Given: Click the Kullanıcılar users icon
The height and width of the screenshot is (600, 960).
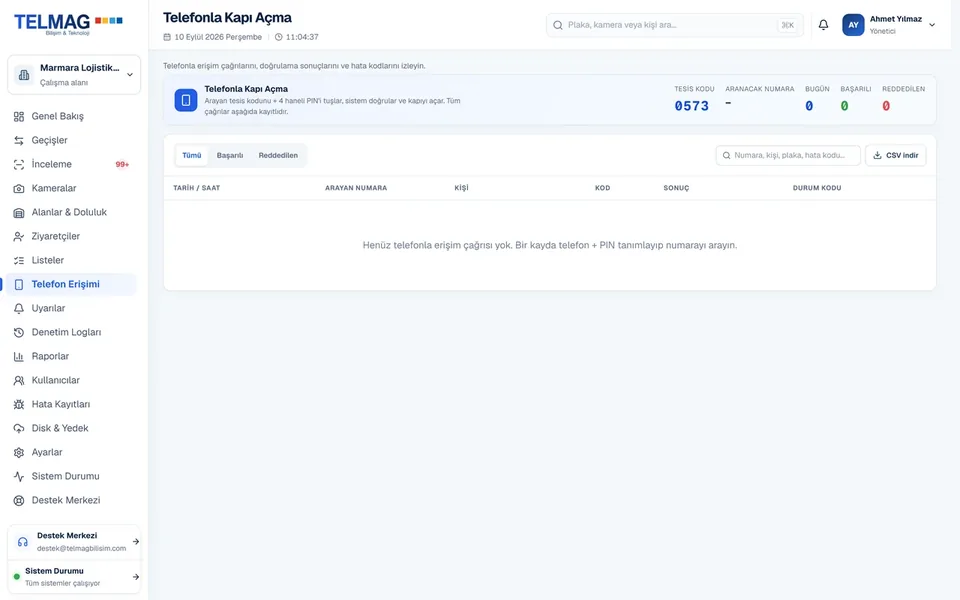Looking at the screenshot, I should 19,380.
